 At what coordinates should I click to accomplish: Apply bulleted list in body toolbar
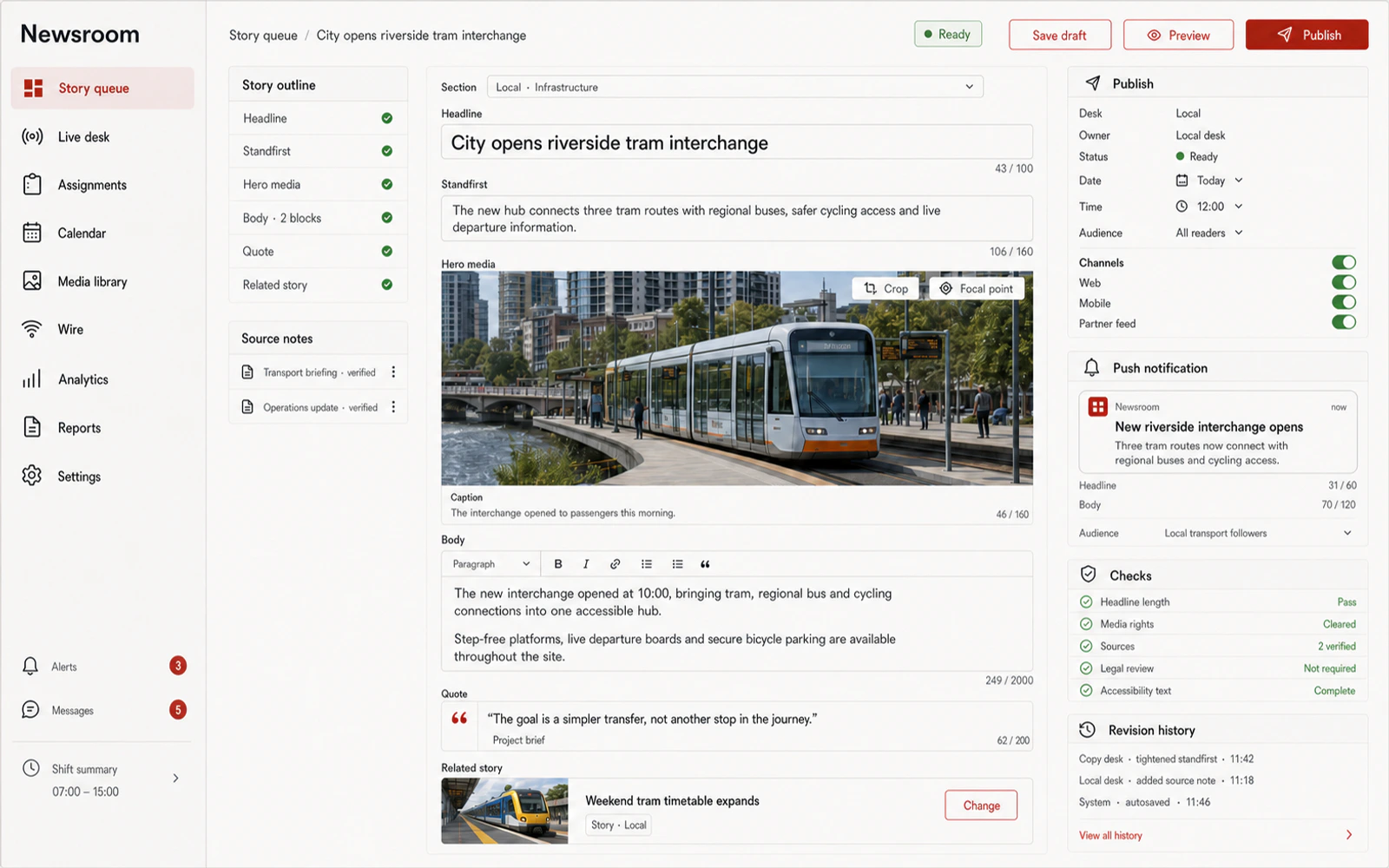pyautogui.click(x=647, y=564)
